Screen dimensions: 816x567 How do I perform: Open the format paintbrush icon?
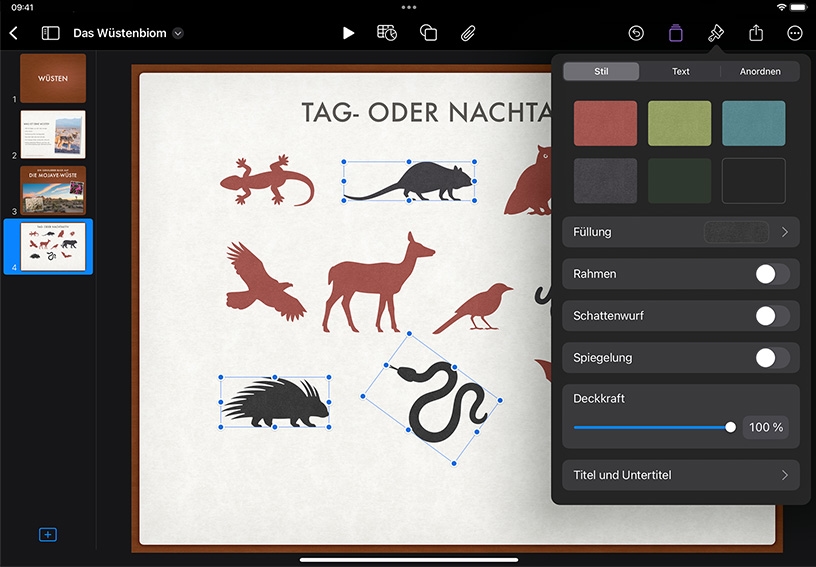click(x=716, y=33)
